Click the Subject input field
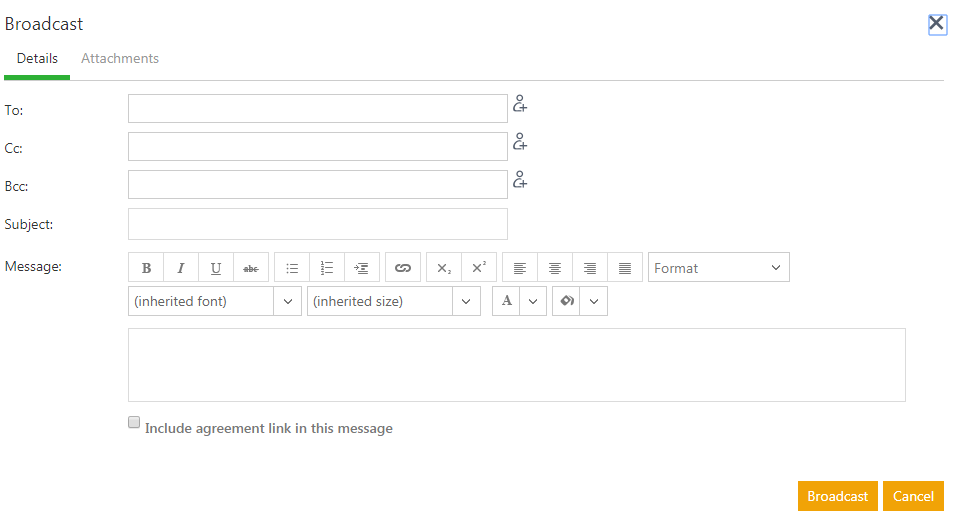Image resolution: width=953 pixels, height=516 pixels. tap(318, 224)
